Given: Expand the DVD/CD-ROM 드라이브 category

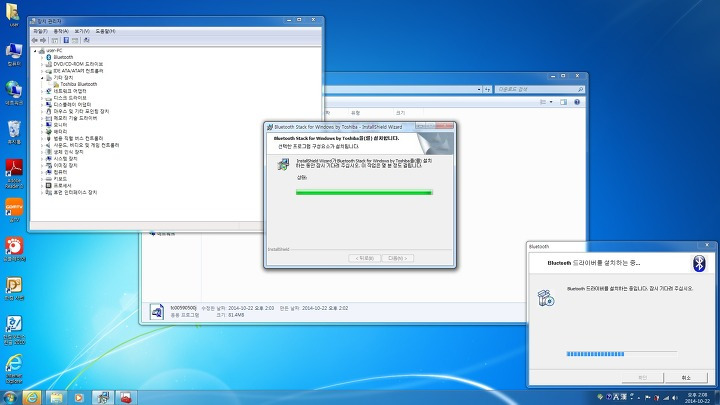Looking at the screenshot, I should coord(42,65).
